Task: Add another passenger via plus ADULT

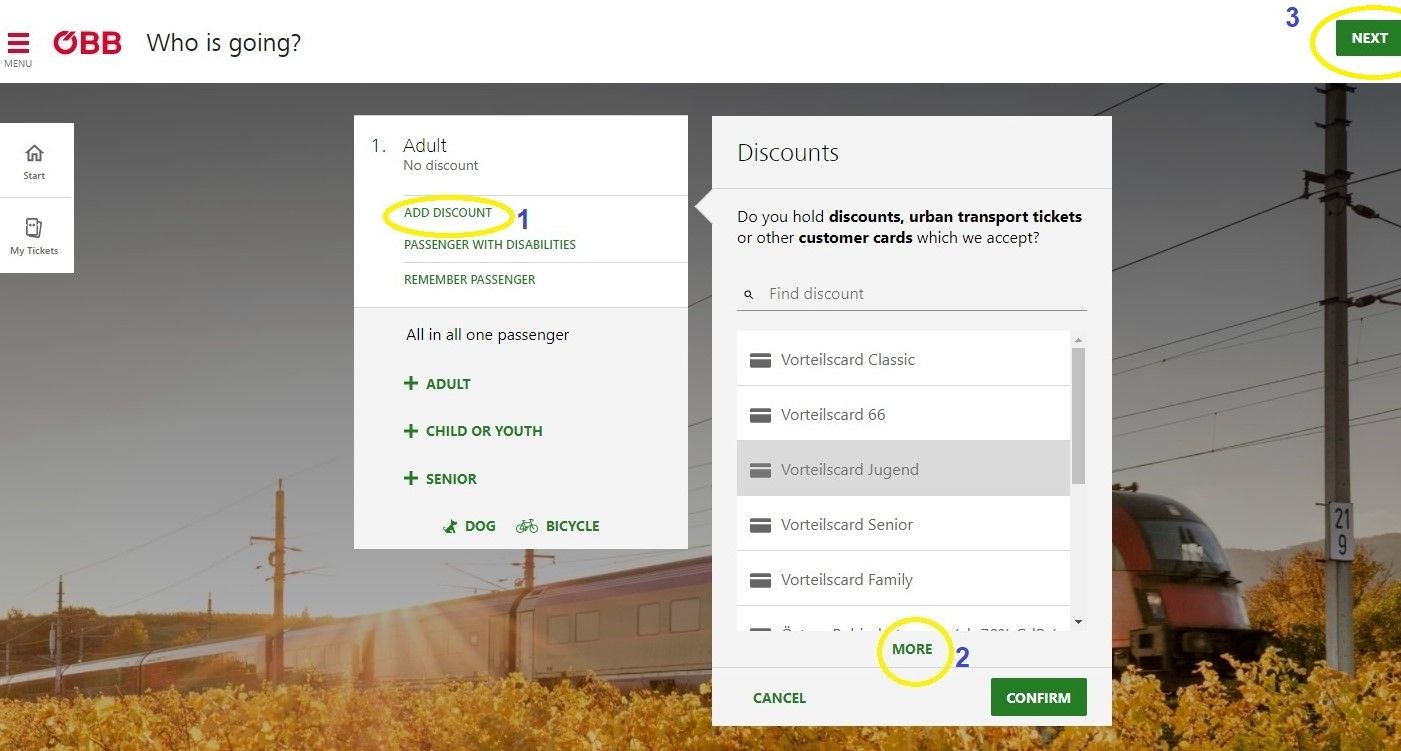Action: pyautogui.click(x=438, y=383)
